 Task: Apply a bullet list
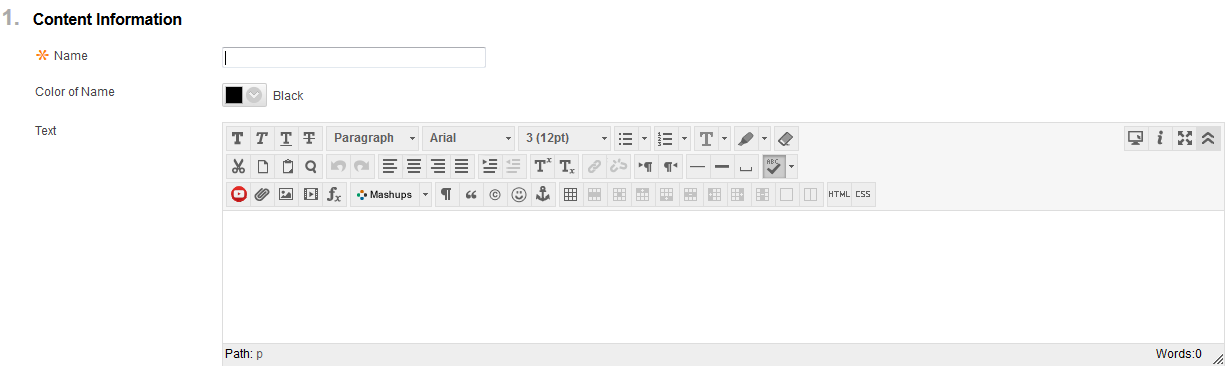[626, 138]
